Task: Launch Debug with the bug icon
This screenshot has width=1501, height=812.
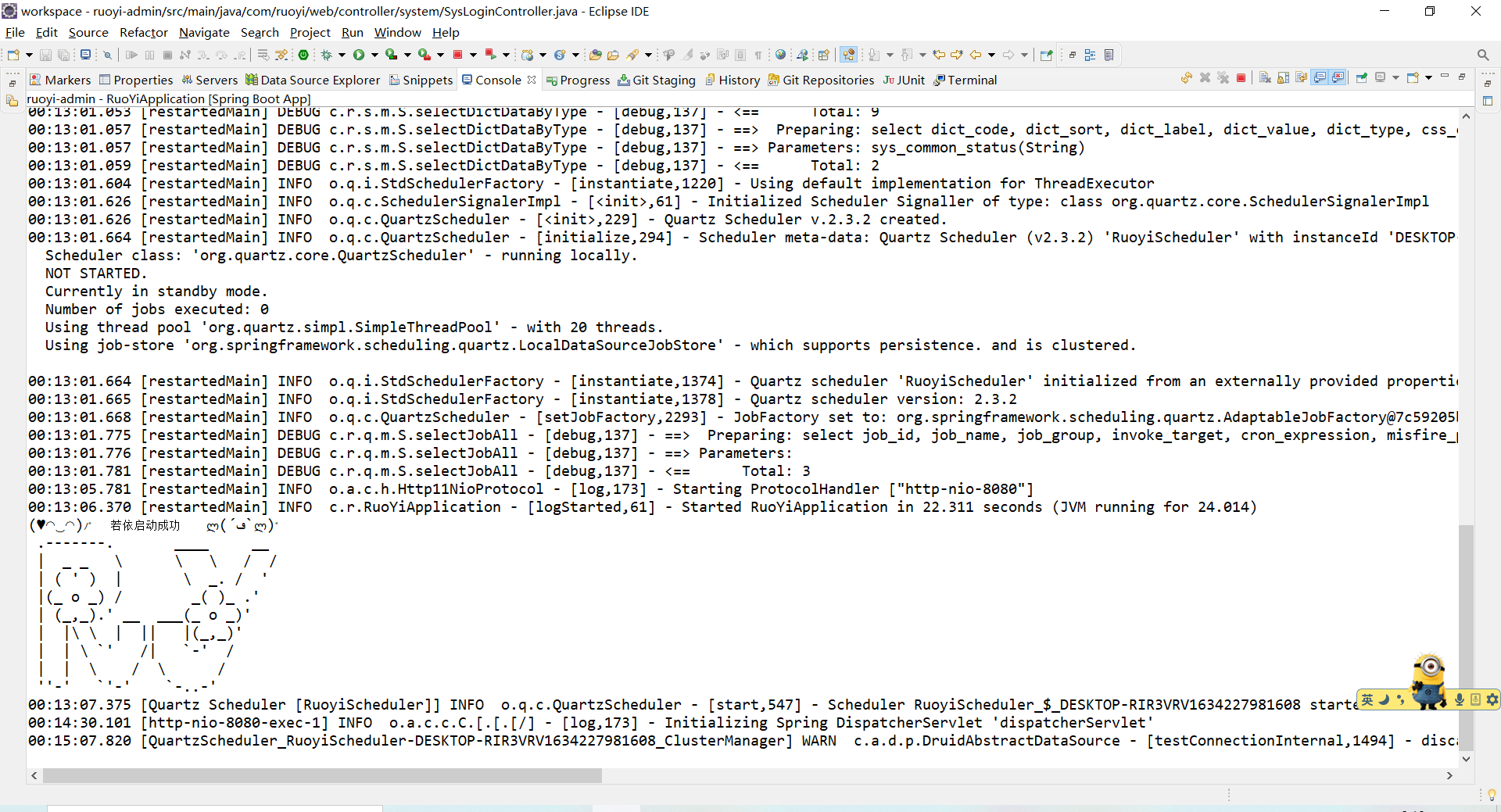Action: (326, 55)
